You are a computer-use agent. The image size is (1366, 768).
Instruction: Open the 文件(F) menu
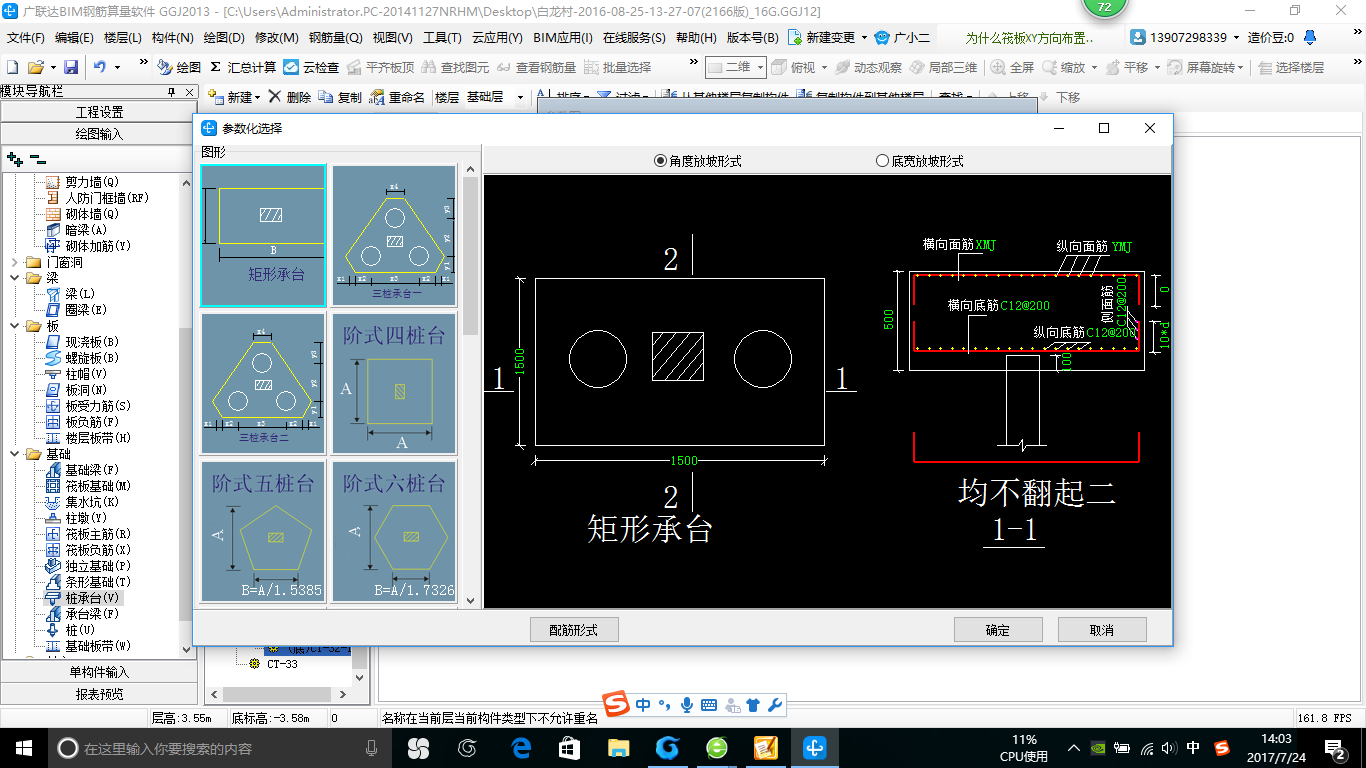tap(26, 38)
